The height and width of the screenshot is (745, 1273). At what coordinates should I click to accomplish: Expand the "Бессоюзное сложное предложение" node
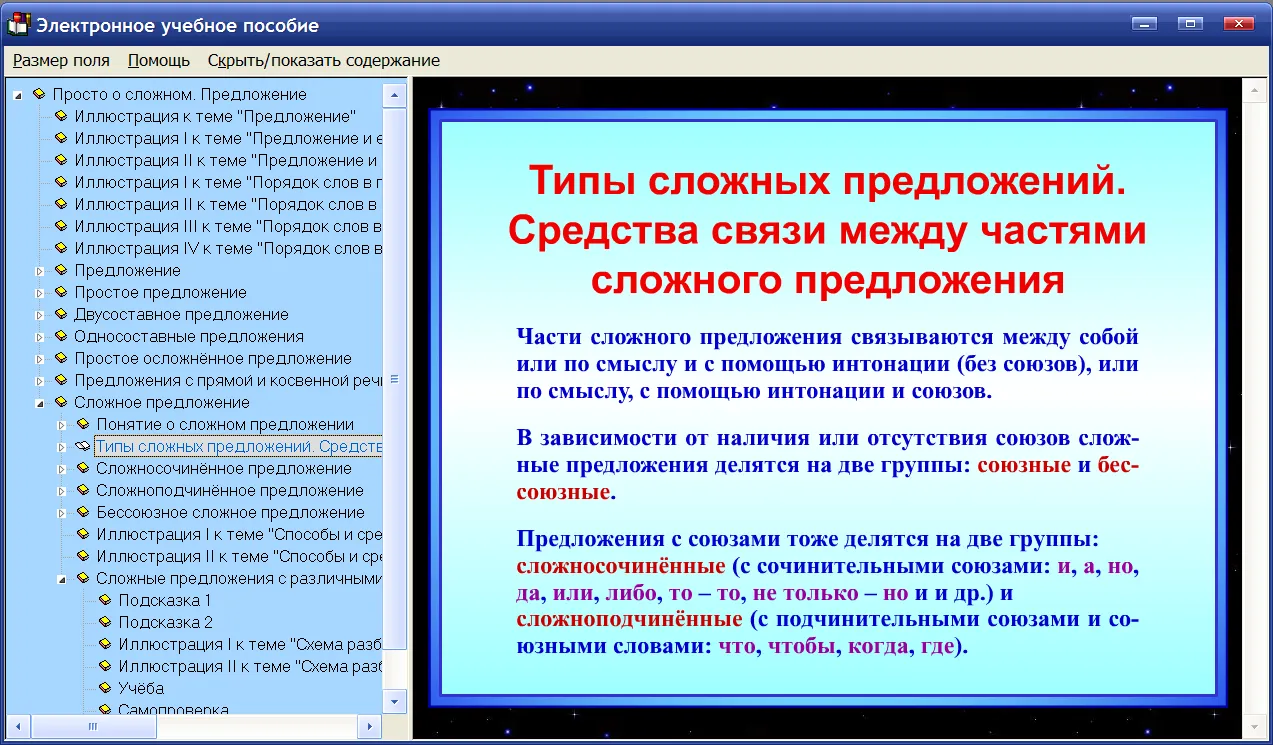point(62,513)
